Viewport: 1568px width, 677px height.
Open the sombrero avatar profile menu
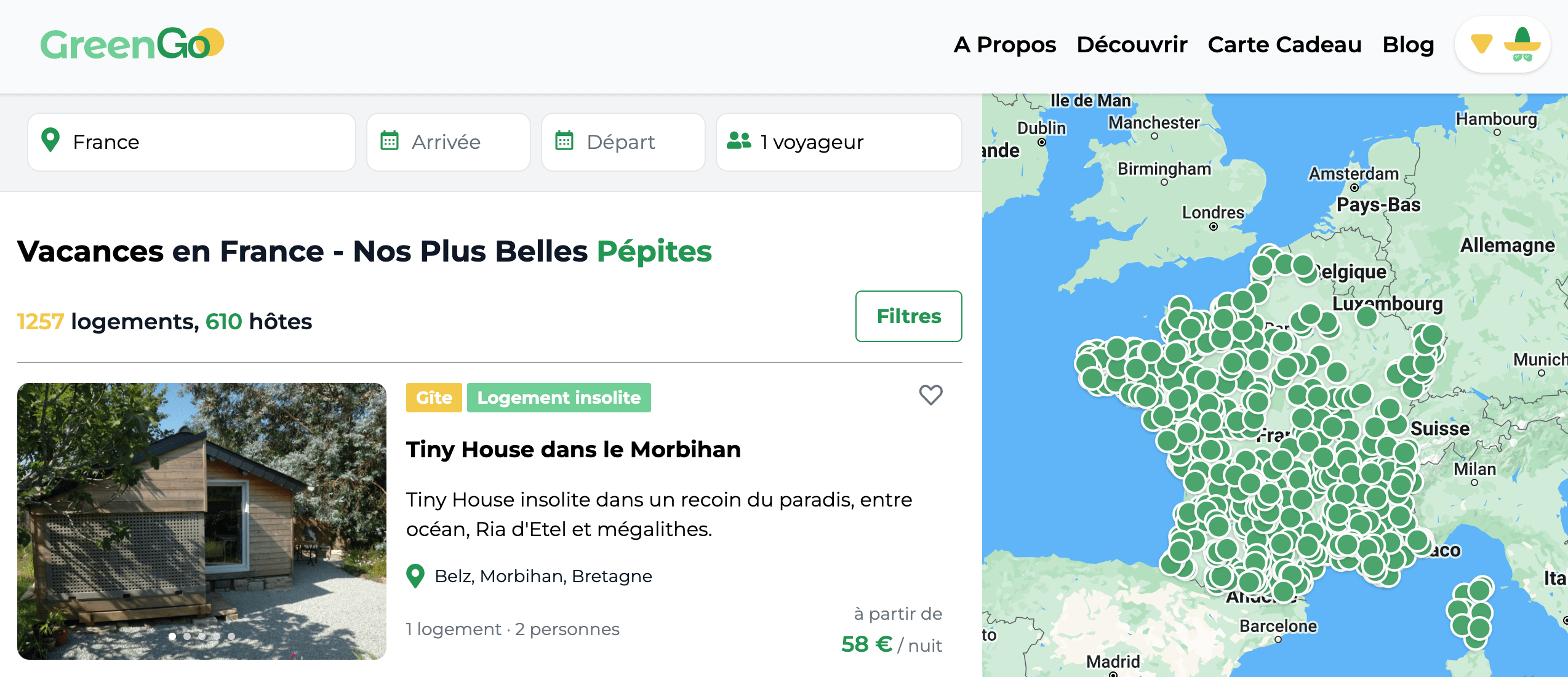tap(1522, 44)
